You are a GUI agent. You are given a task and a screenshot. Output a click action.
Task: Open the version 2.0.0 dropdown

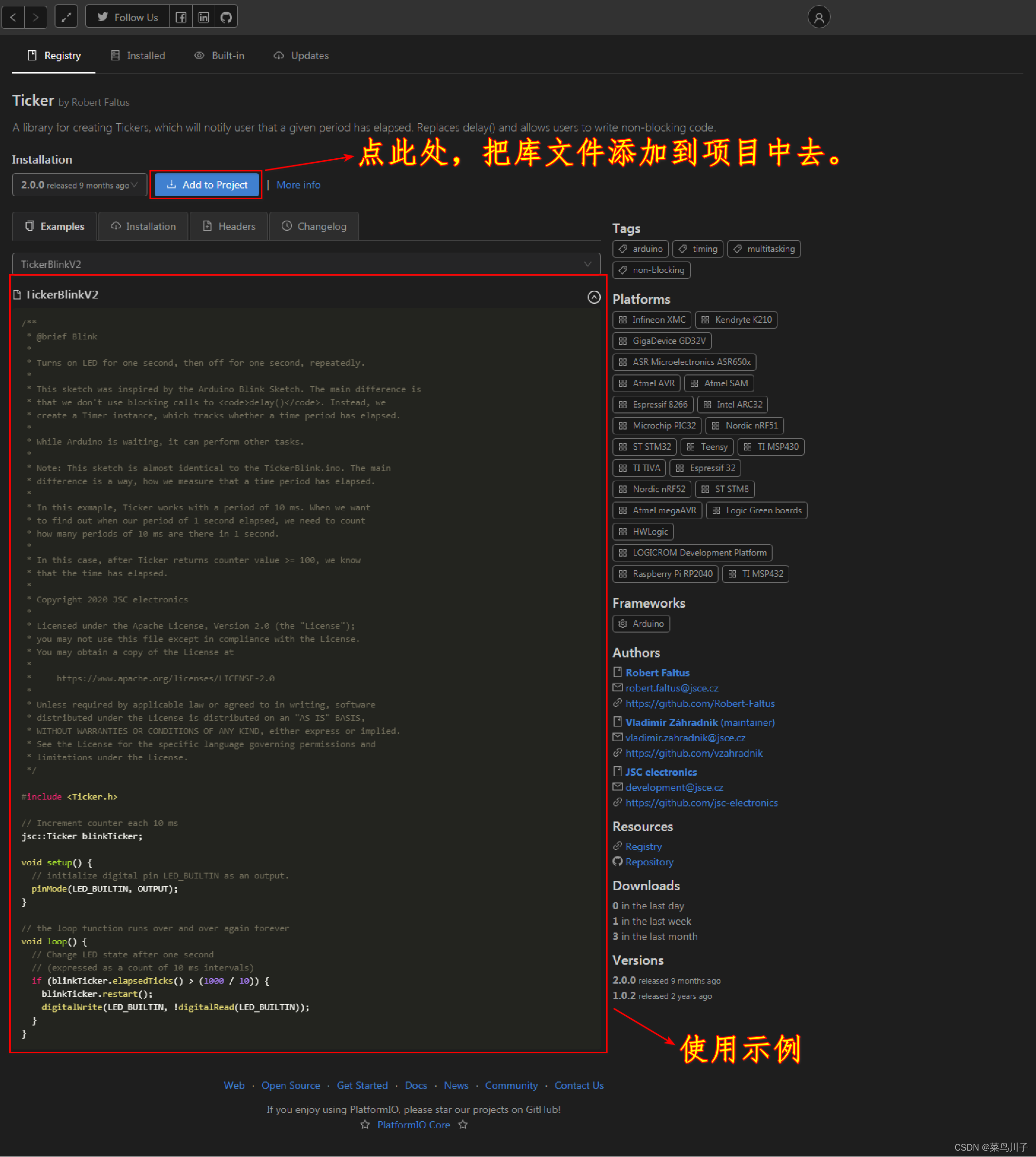pyautogui.click(x=79, y=185)
